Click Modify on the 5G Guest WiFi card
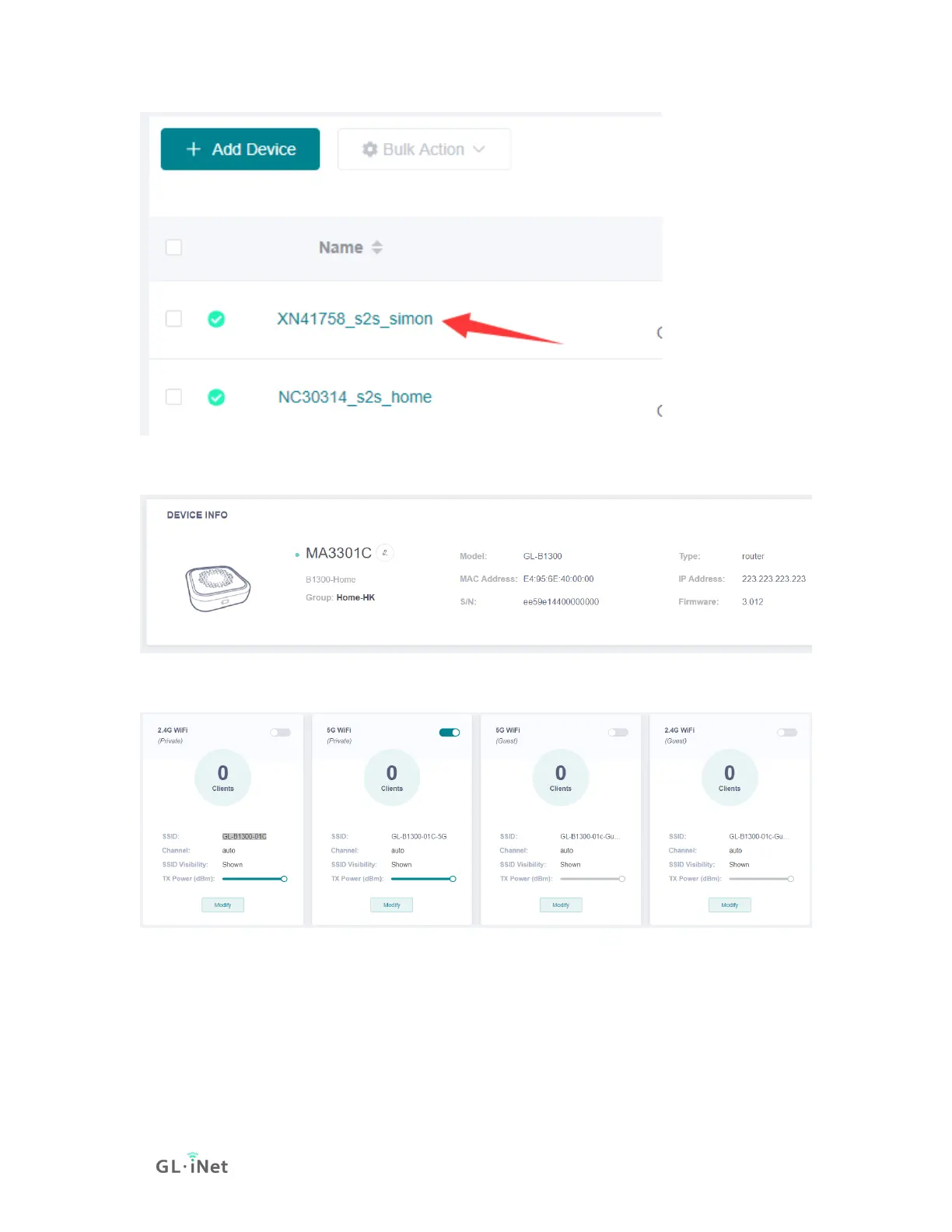This screenshot has width=952, height=1232. coord(561,905)
